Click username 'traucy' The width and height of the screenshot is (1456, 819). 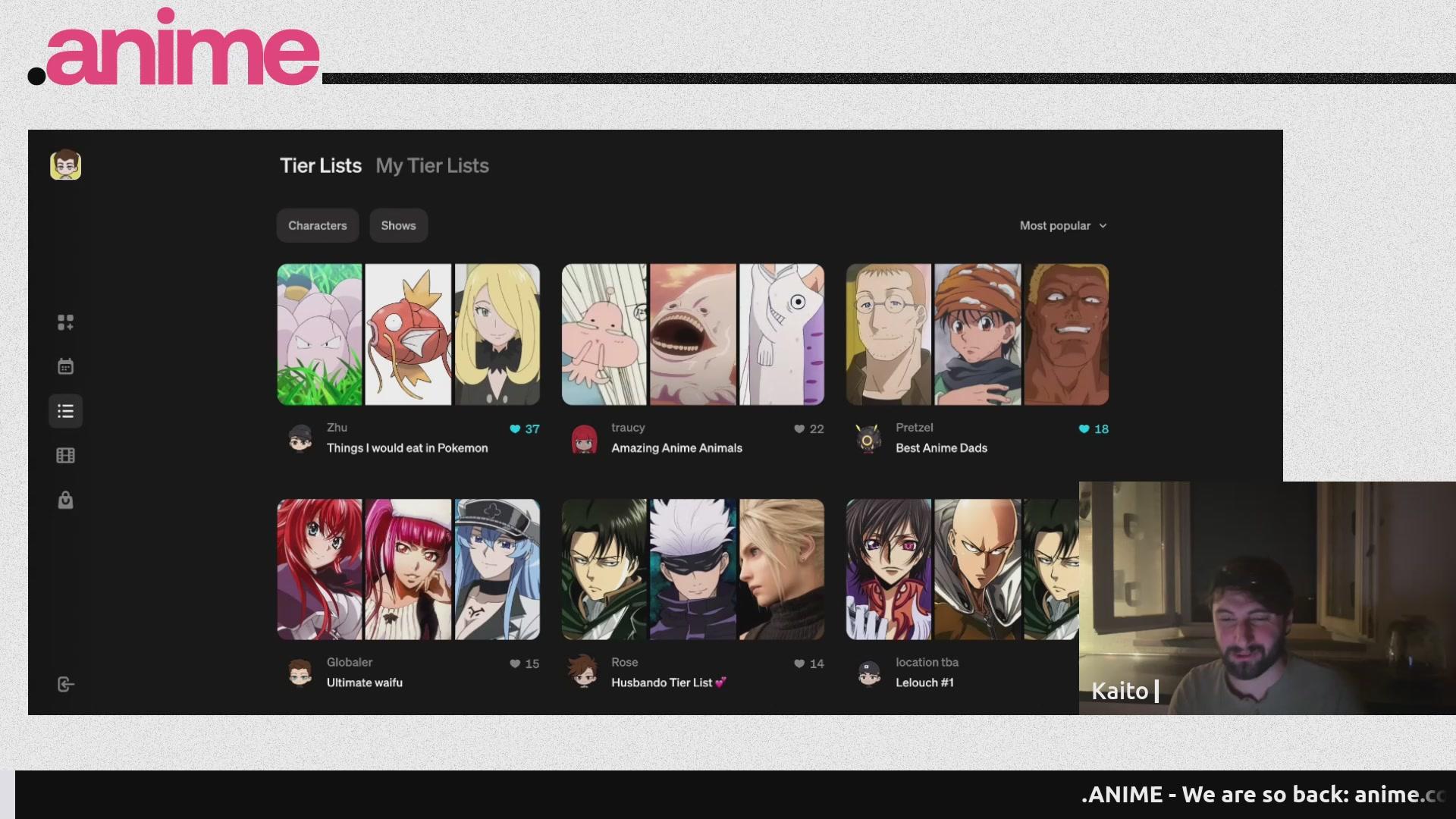[628, 428]
